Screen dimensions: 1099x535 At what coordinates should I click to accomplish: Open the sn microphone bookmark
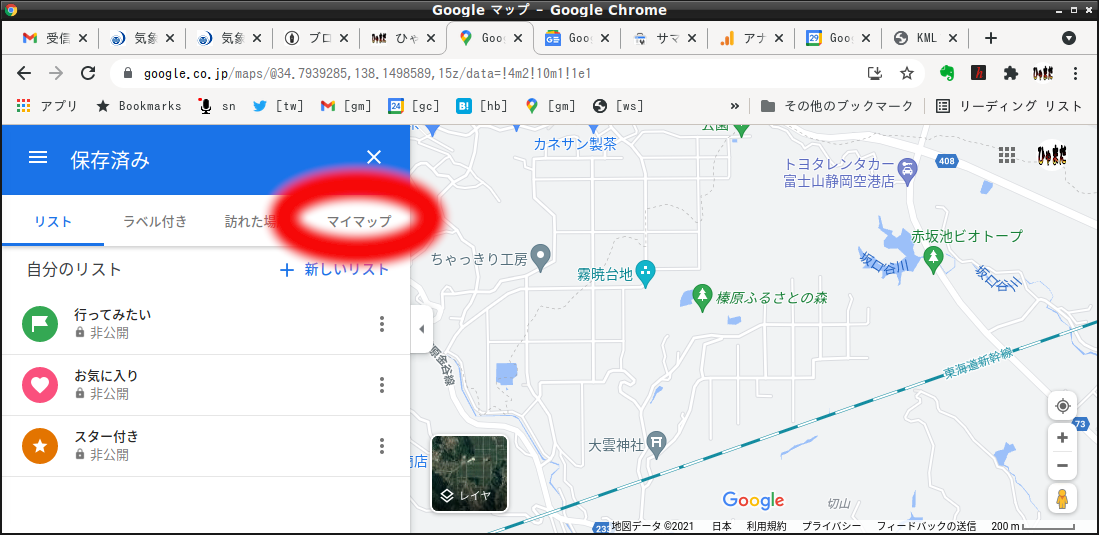click(x=217, y=106)
